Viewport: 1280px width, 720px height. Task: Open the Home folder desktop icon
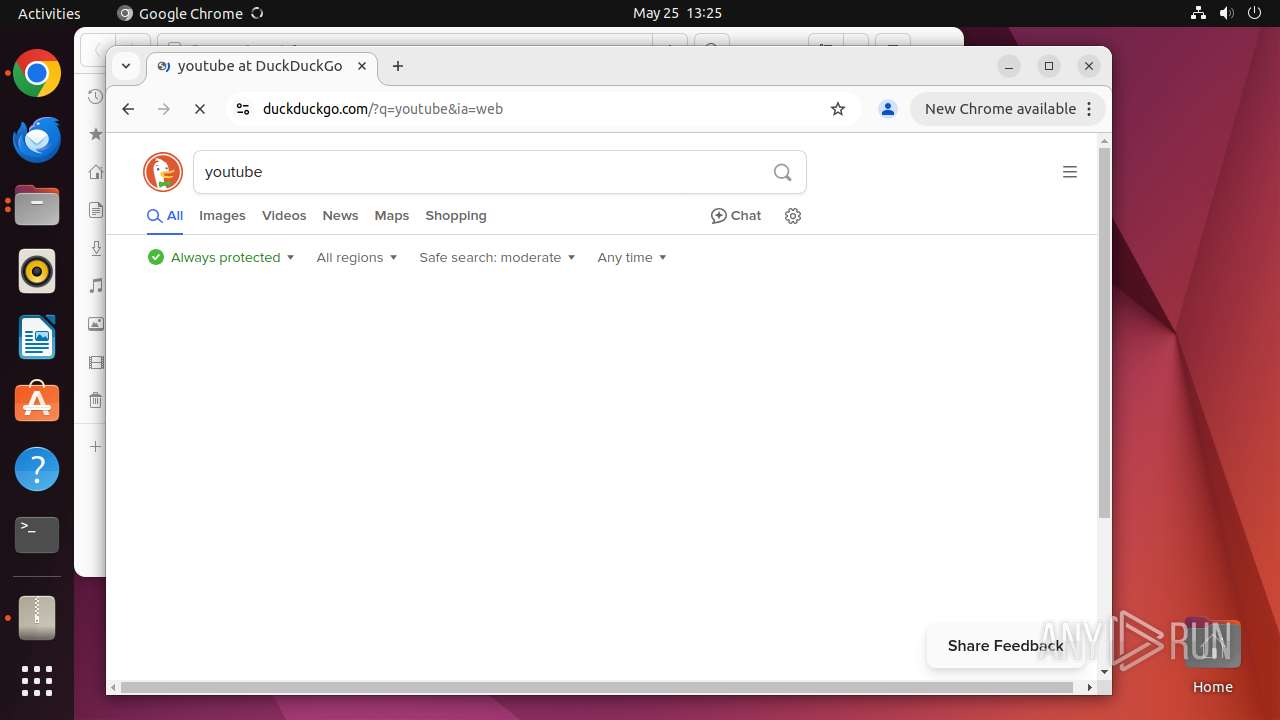pyautogui.click(x=1212, y=656)
